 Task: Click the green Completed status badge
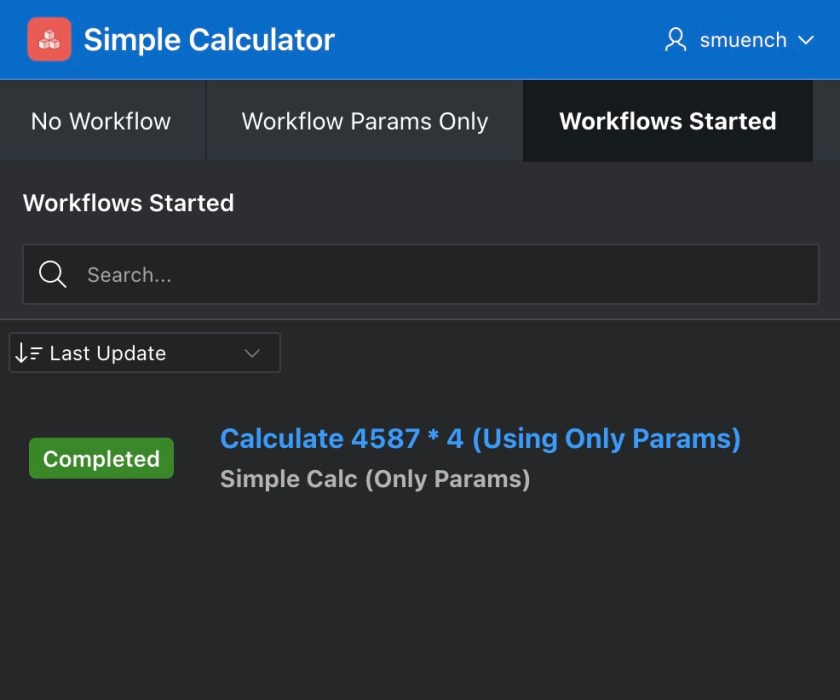click(x=101, y=458)
